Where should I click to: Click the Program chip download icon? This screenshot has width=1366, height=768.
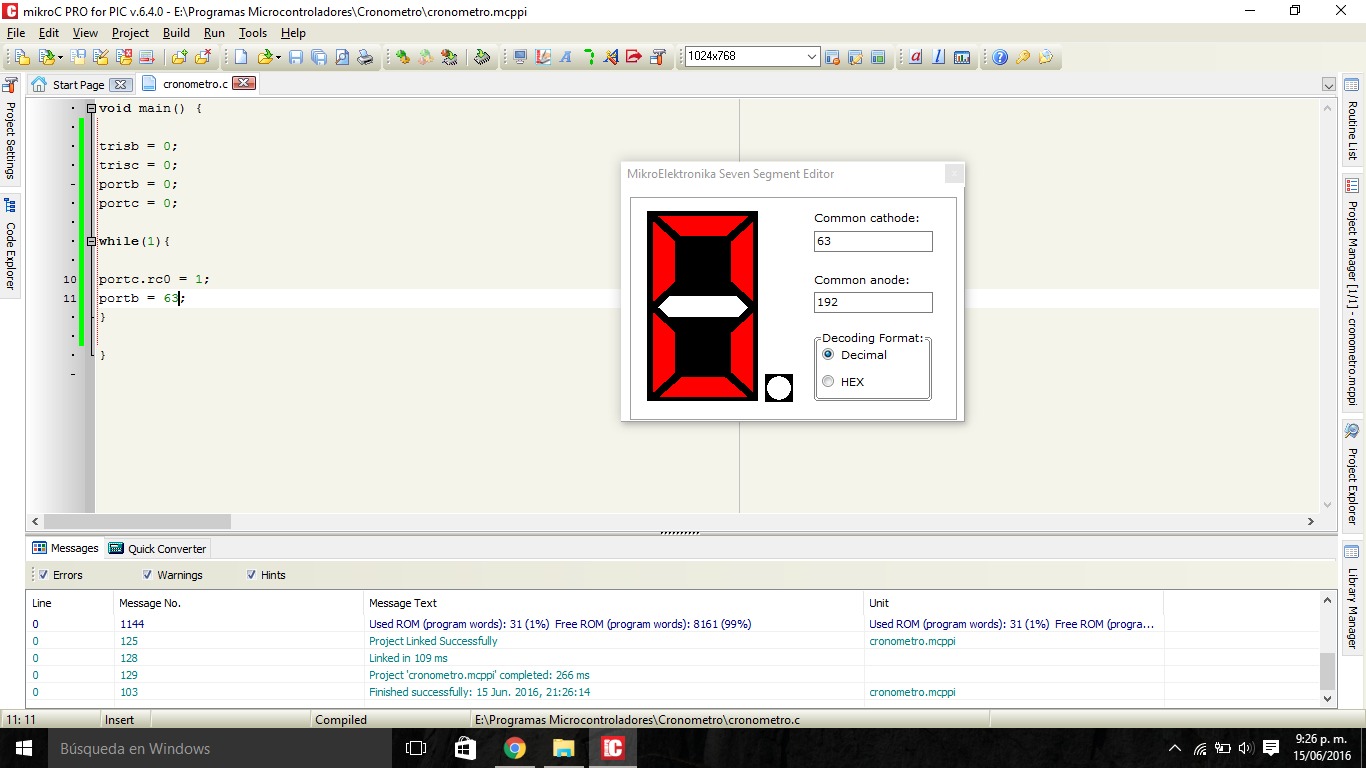[482, 57]
